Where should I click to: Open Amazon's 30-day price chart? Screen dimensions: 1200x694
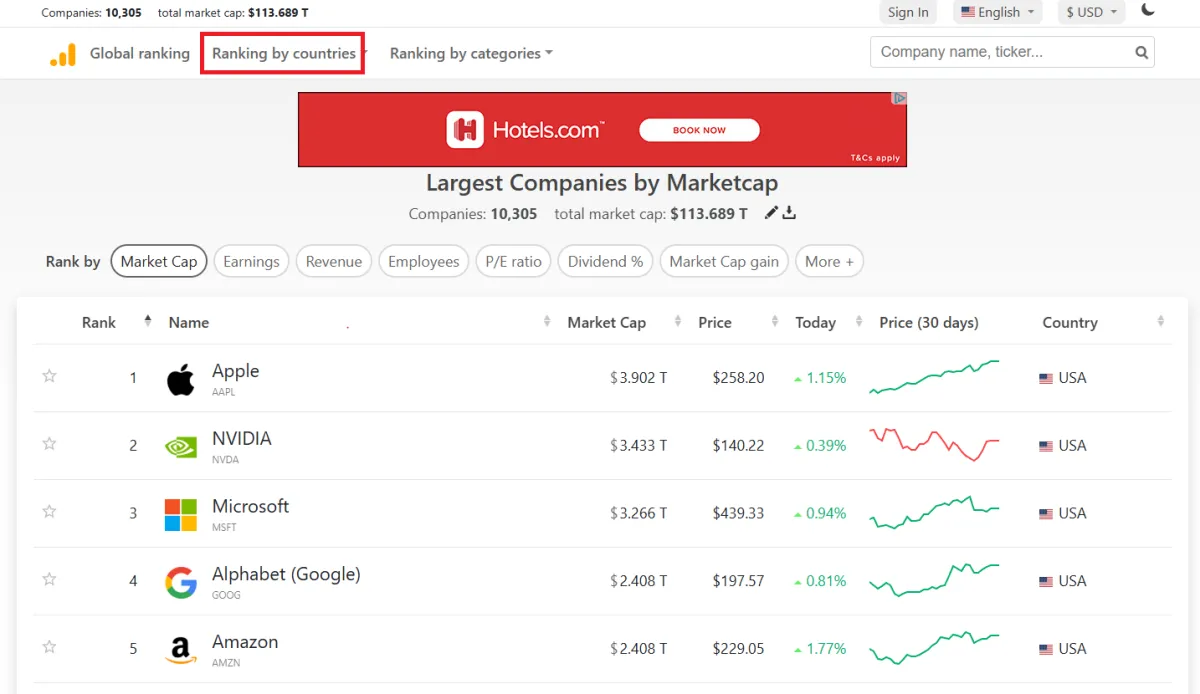click(x=934, y=648)
